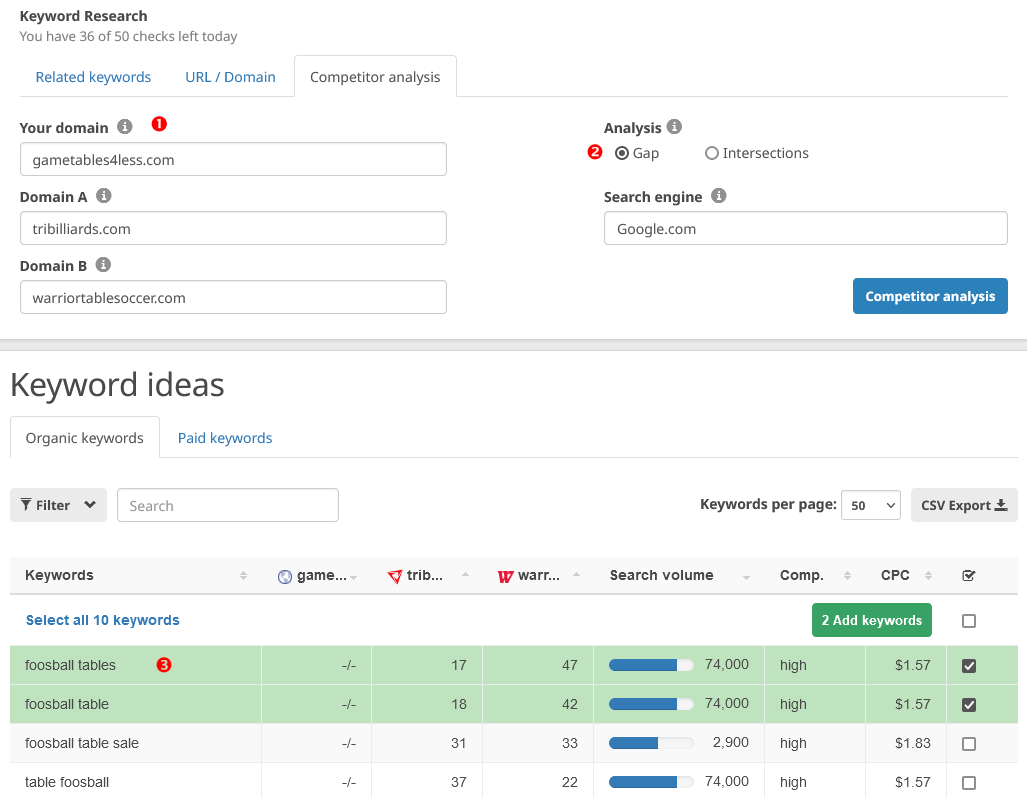Click 'You have 36 of 50 checks' text
The width and height of the screenshot is (1027, 798).
[x=128, y=36]
